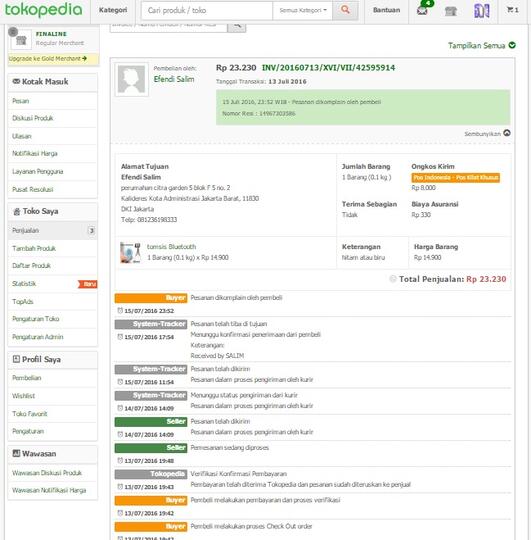Click the Penjualan count badge 3
The height and width of the screenshot is (540, 531).
(91, 230)
